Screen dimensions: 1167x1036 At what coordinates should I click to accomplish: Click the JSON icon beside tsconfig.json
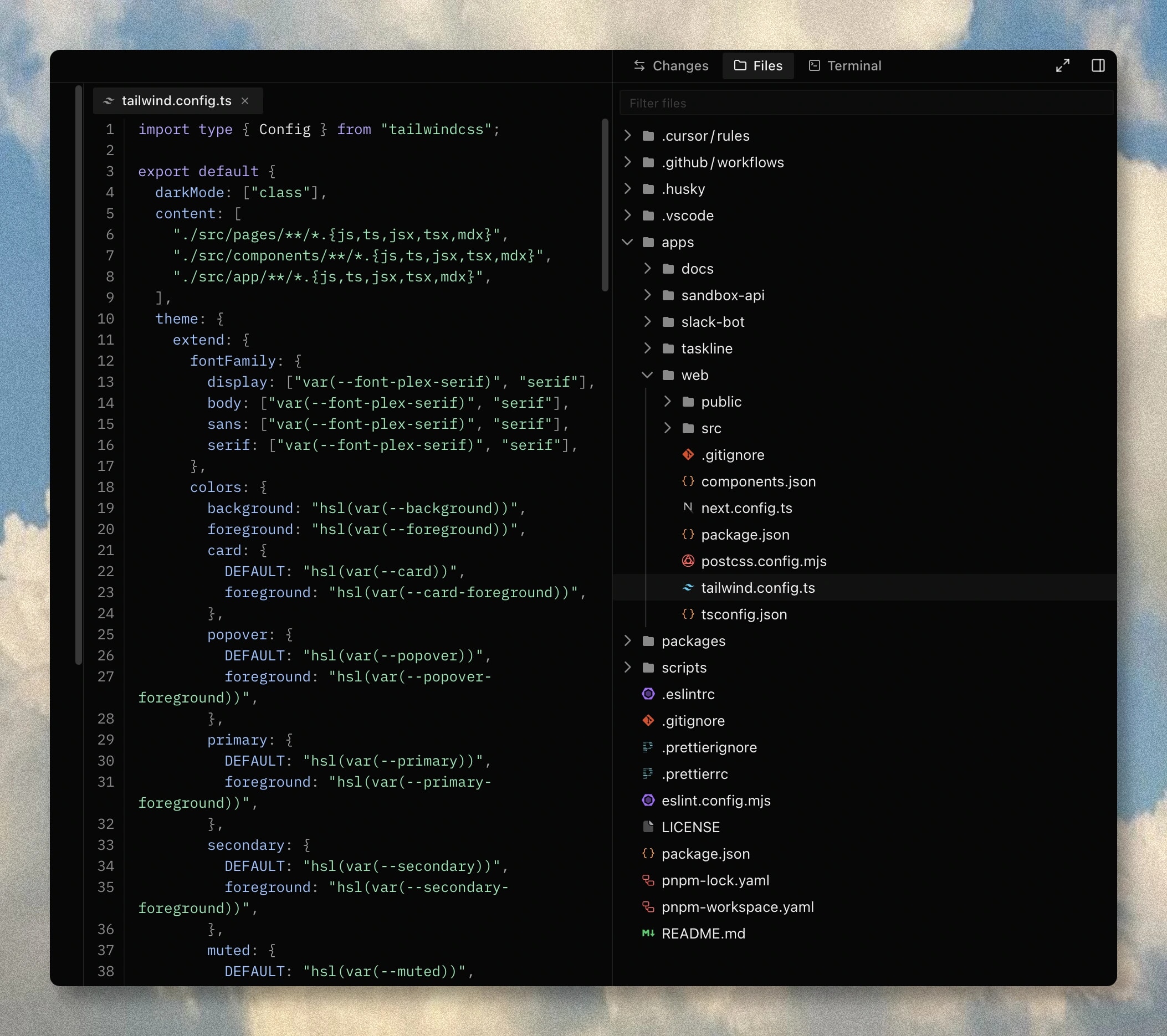[x=688, y=614]
